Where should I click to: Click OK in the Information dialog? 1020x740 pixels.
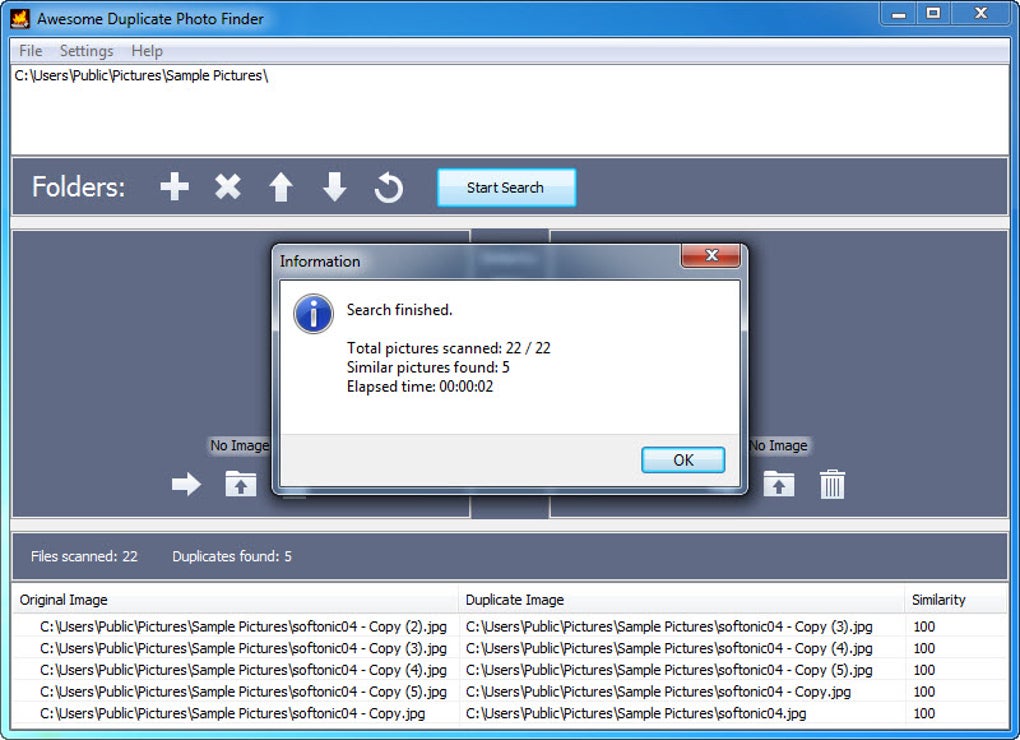[x=683, y=460]
